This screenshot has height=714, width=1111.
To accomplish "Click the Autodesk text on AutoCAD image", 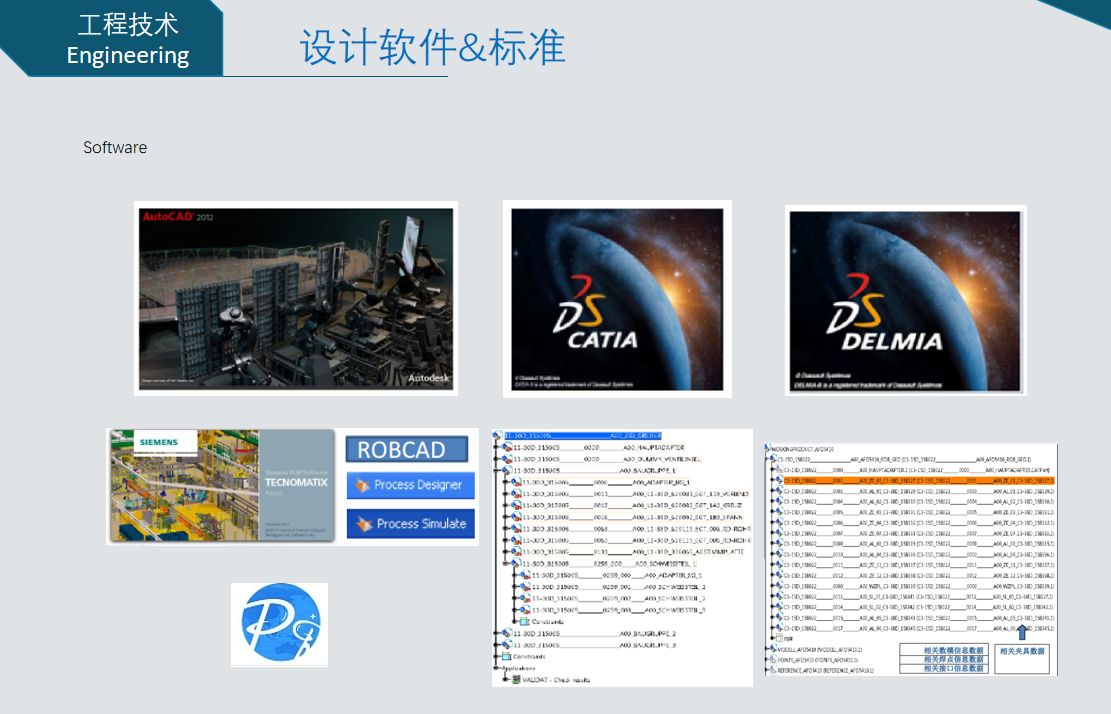I will [428, 378].
